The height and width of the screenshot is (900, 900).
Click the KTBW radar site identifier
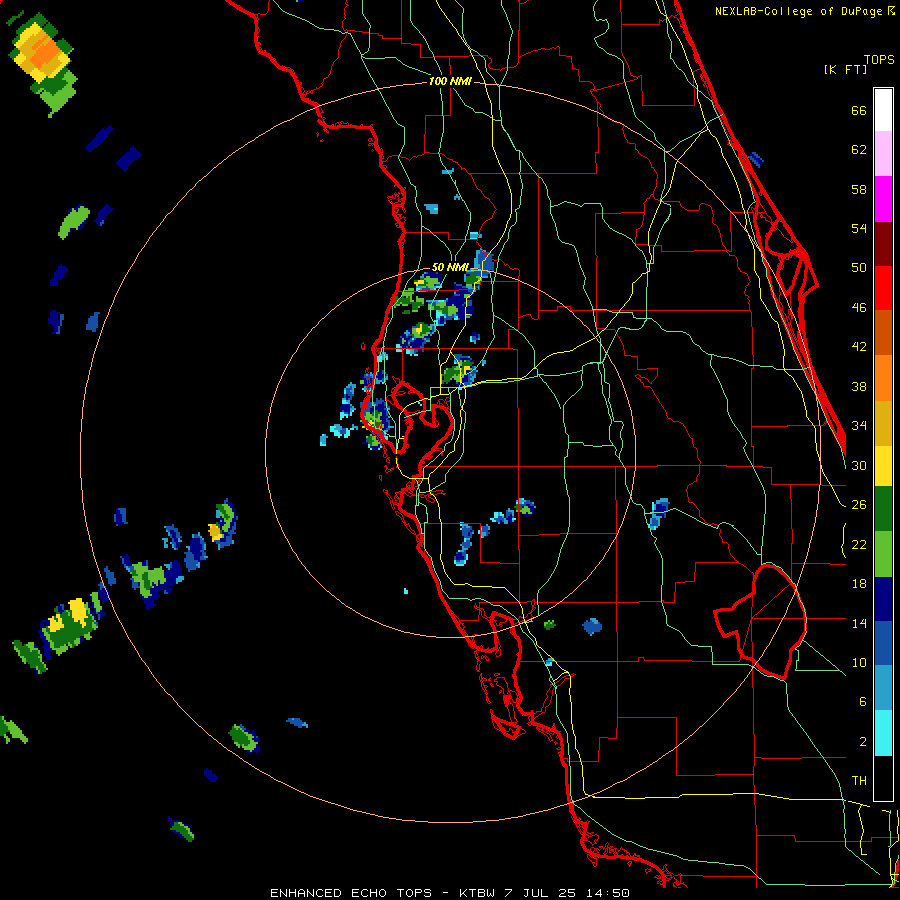[x=477, y=893]
